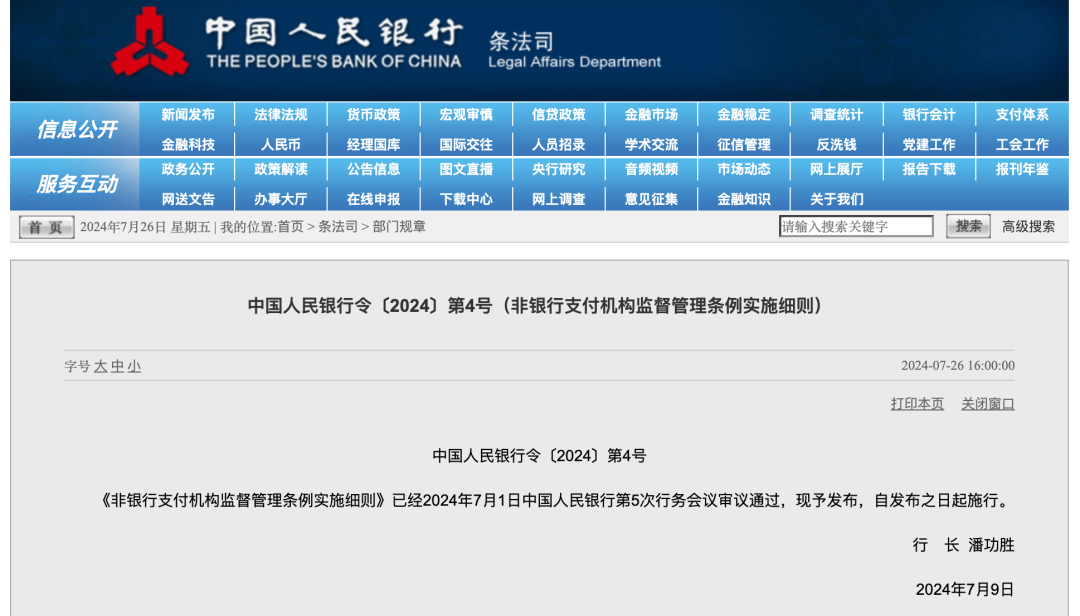This screenshot has height=616, width=1080.
Task: Open 网送文告 link
Action: tap(188, 200)
